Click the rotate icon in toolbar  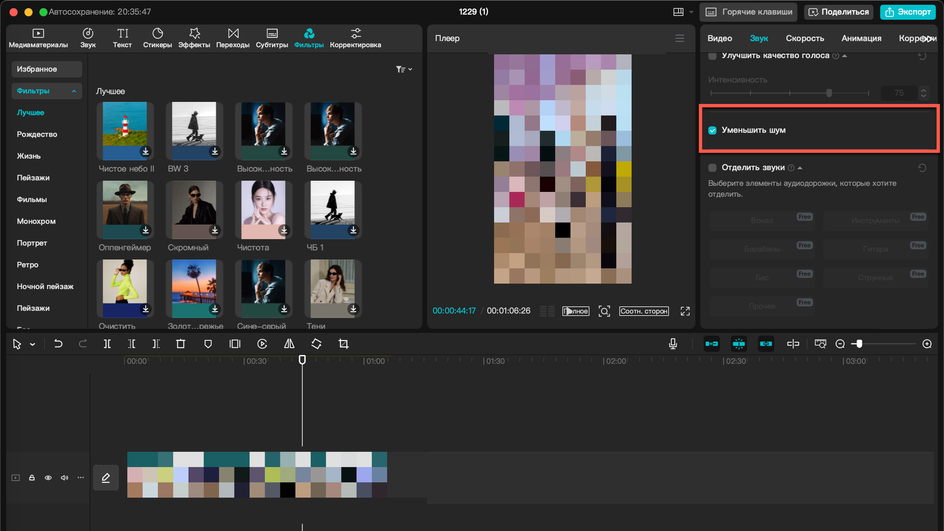pos(316,344)
